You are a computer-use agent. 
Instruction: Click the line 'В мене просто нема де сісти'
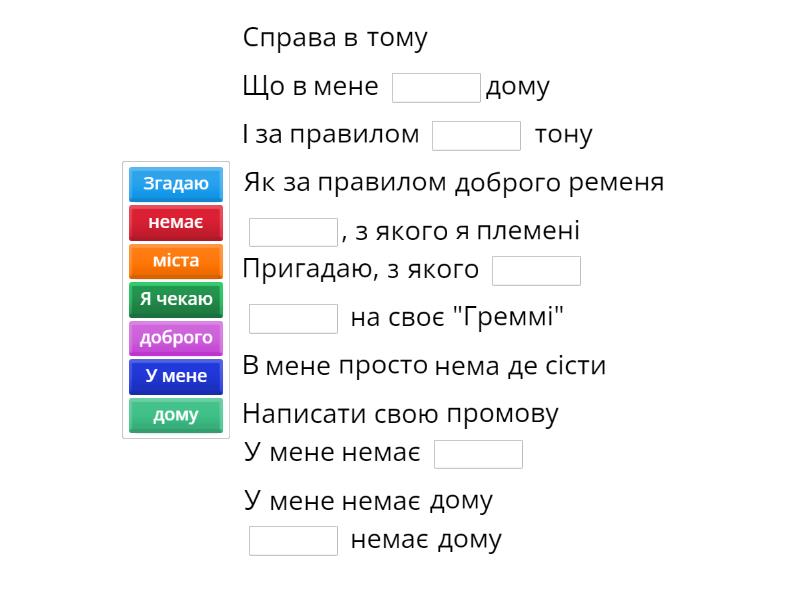point(424,365)
